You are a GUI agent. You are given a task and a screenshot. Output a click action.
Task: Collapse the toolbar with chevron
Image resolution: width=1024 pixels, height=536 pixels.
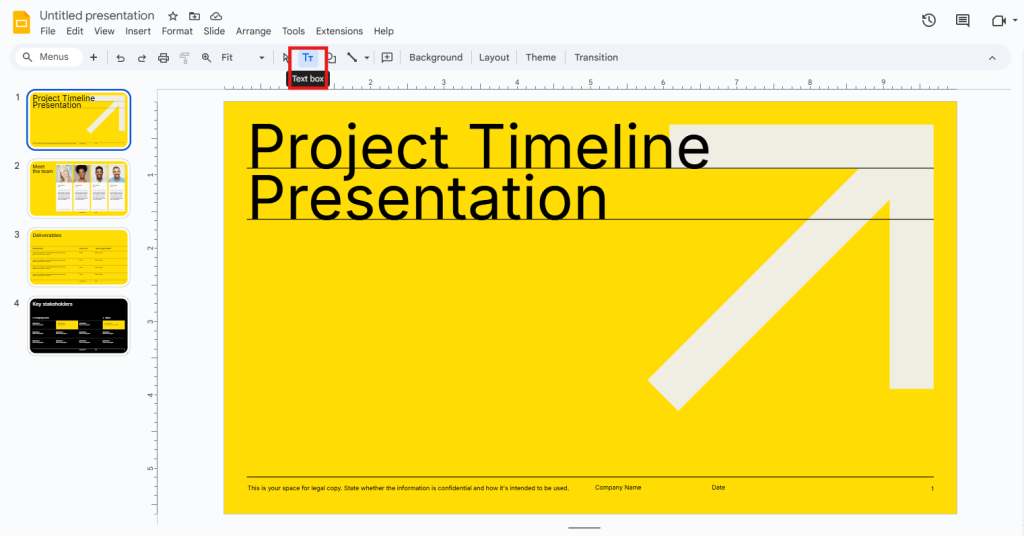pyautogui.click(x=992, y=58)
